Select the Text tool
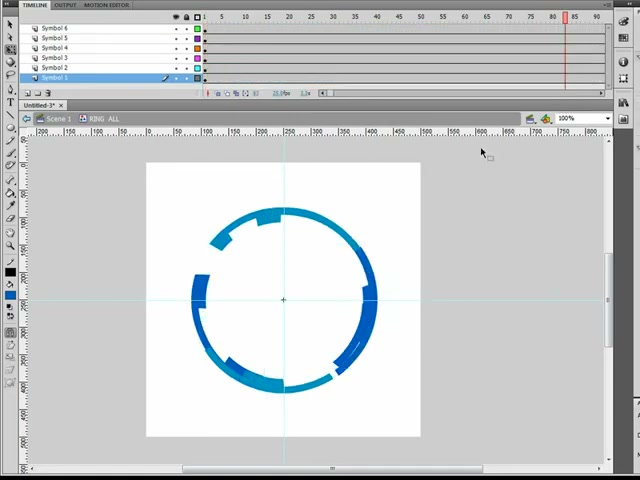 [x=10, y=102]
